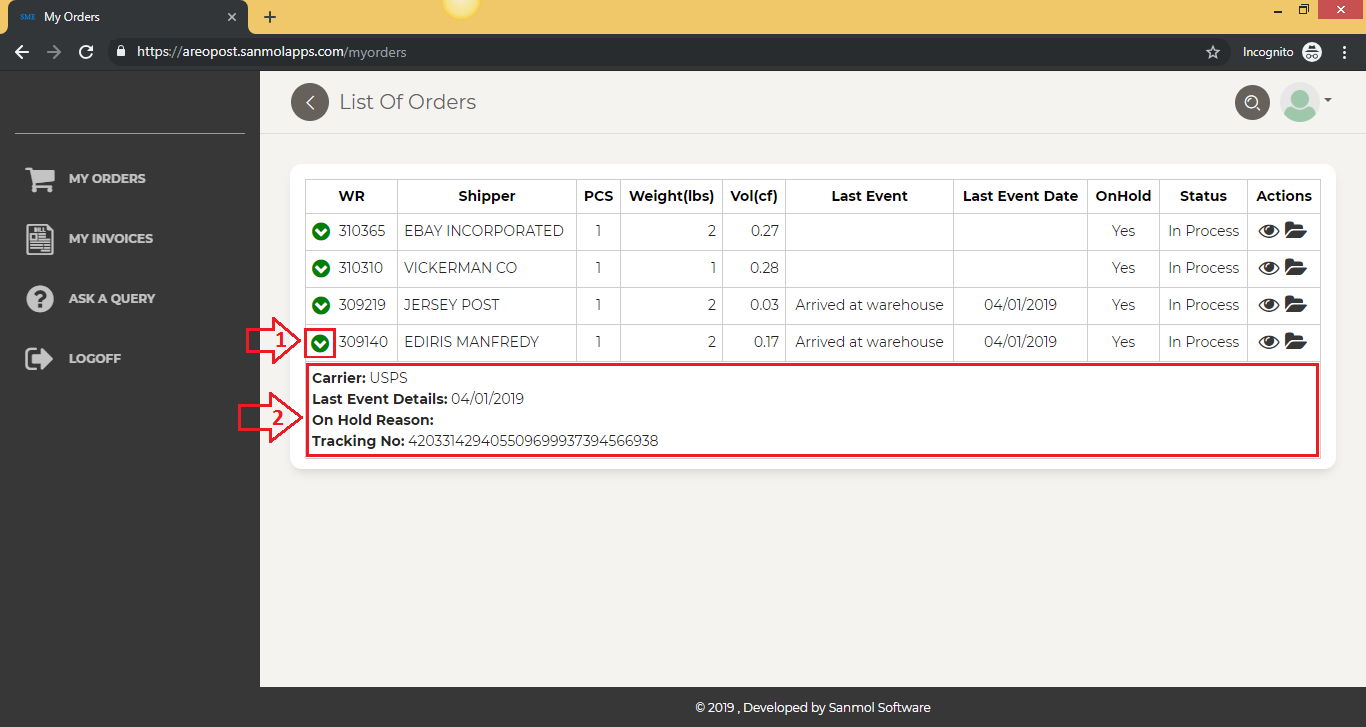Choose Logoff in the sidebar

point(95,358)
